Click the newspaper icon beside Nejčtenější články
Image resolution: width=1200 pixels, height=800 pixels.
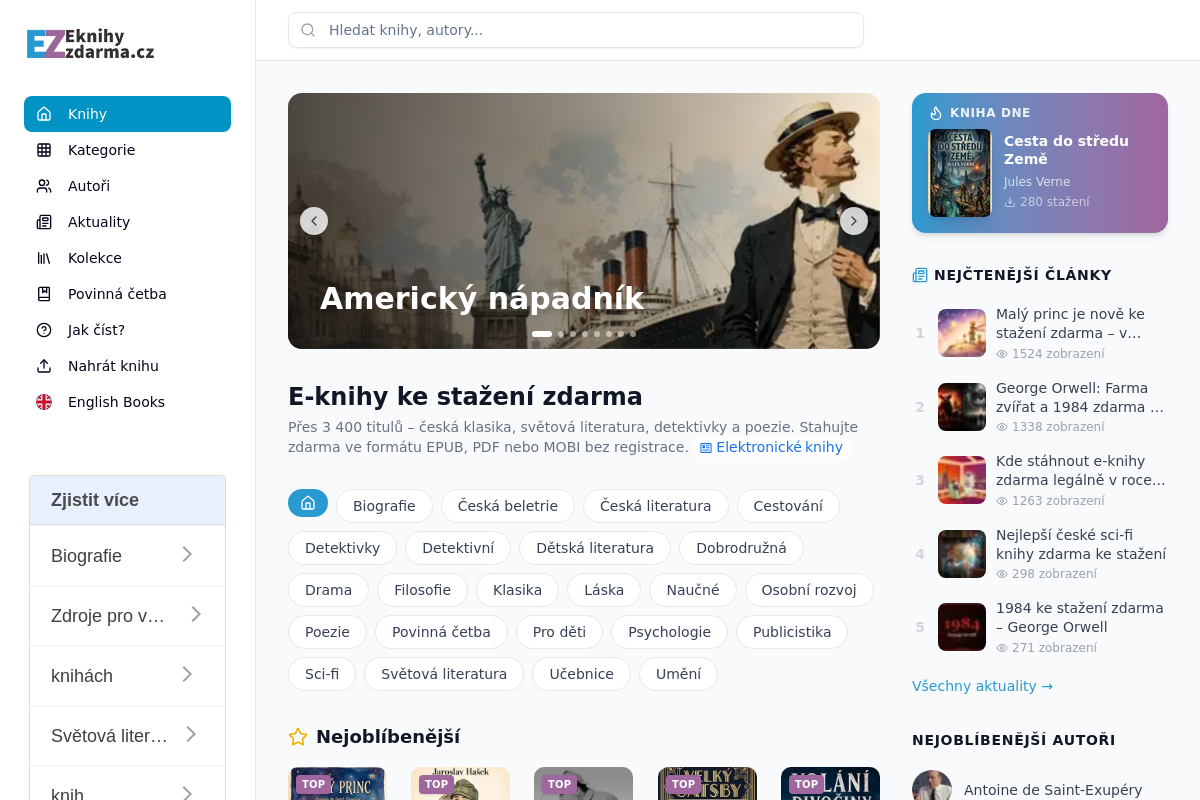pyautogui.click(x=920, y=275)
